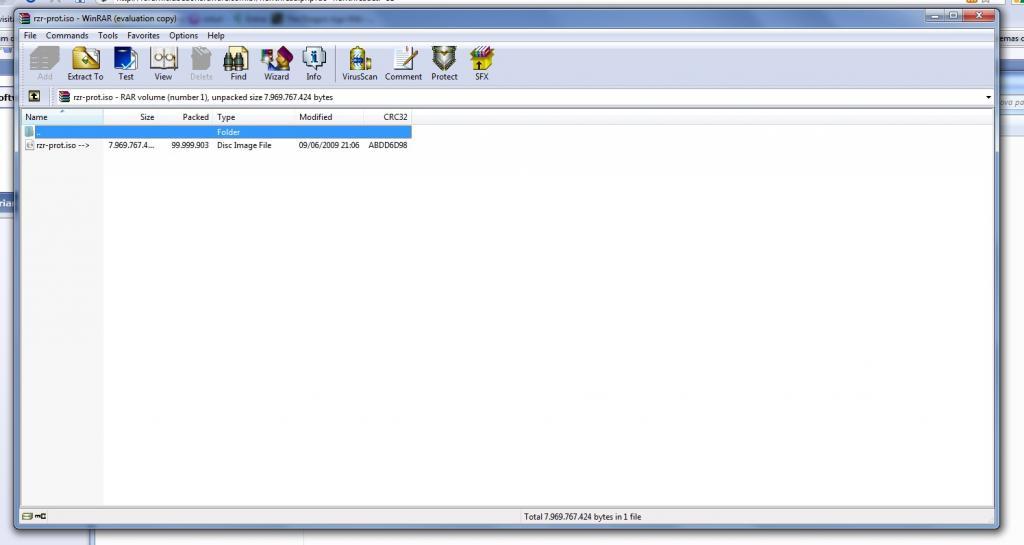Run the Test archive tool
Screen dimensions: 1024x545
[x=125, y=63]
